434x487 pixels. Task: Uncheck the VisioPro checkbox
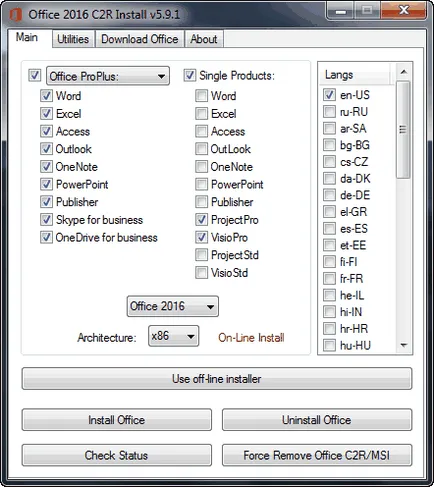click(x=201, y=237)
